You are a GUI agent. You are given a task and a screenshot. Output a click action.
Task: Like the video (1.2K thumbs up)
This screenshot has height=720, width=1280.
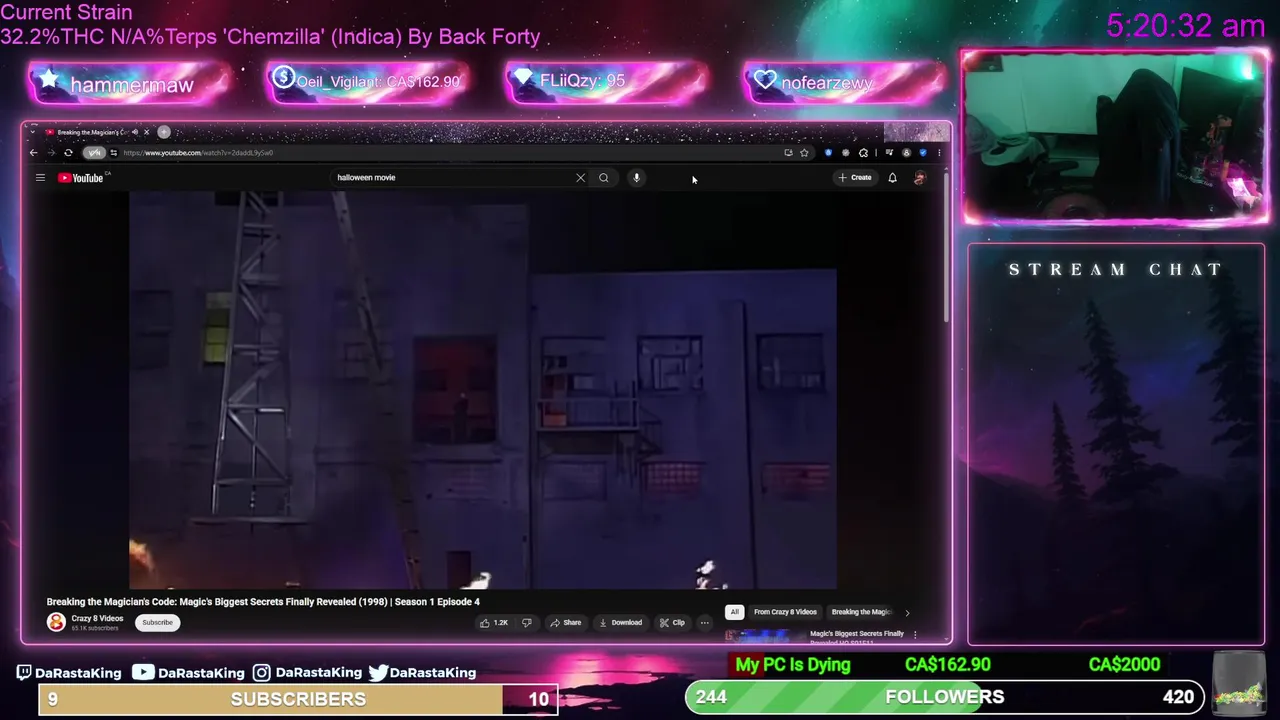tap(494, 623)
